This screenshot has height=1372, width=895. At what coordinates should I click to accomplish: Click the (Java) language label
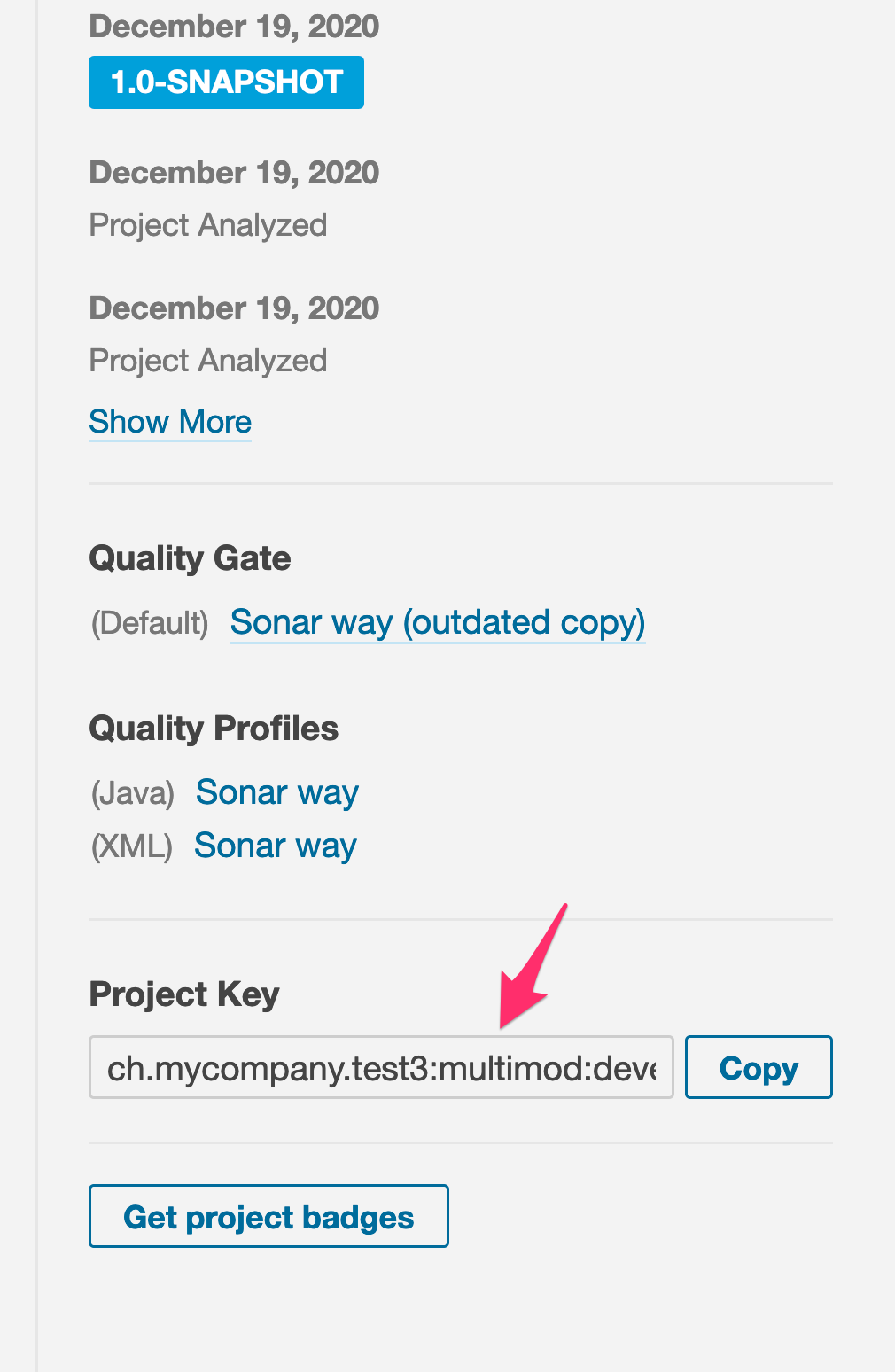click(x=133, y=793)
